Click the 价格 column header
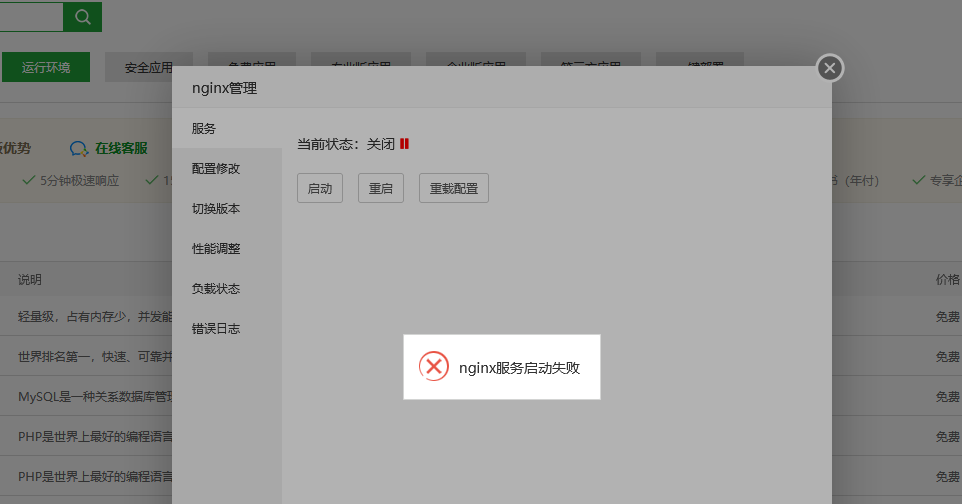The width and height of the screenshot is (962, 504). [x=947, y=280]
